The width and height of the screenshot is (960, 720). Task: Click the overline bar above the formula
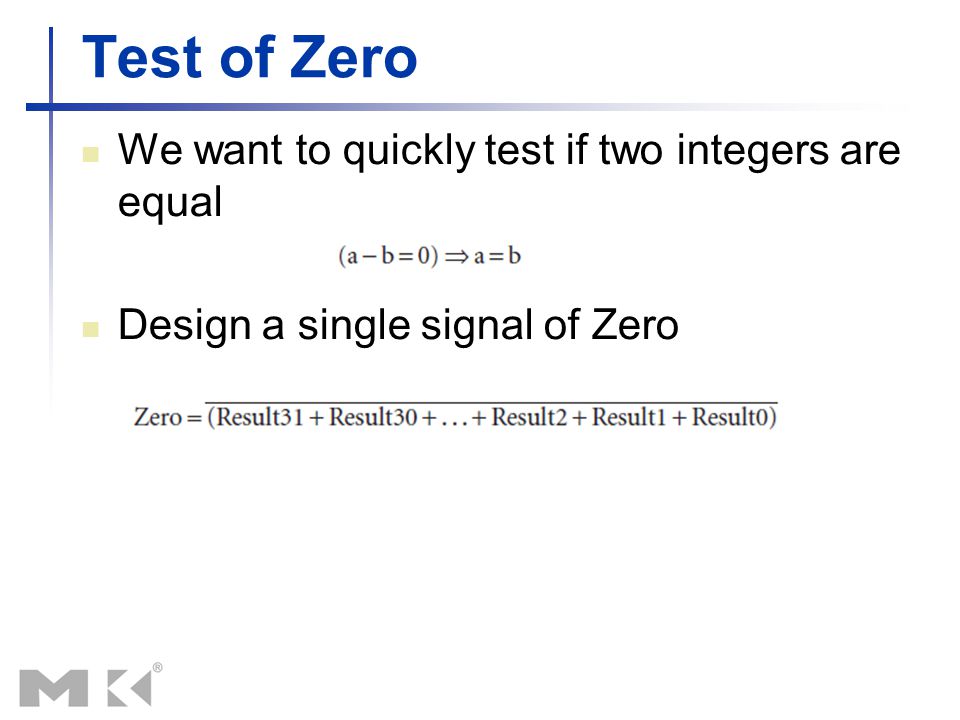(491, 402)
